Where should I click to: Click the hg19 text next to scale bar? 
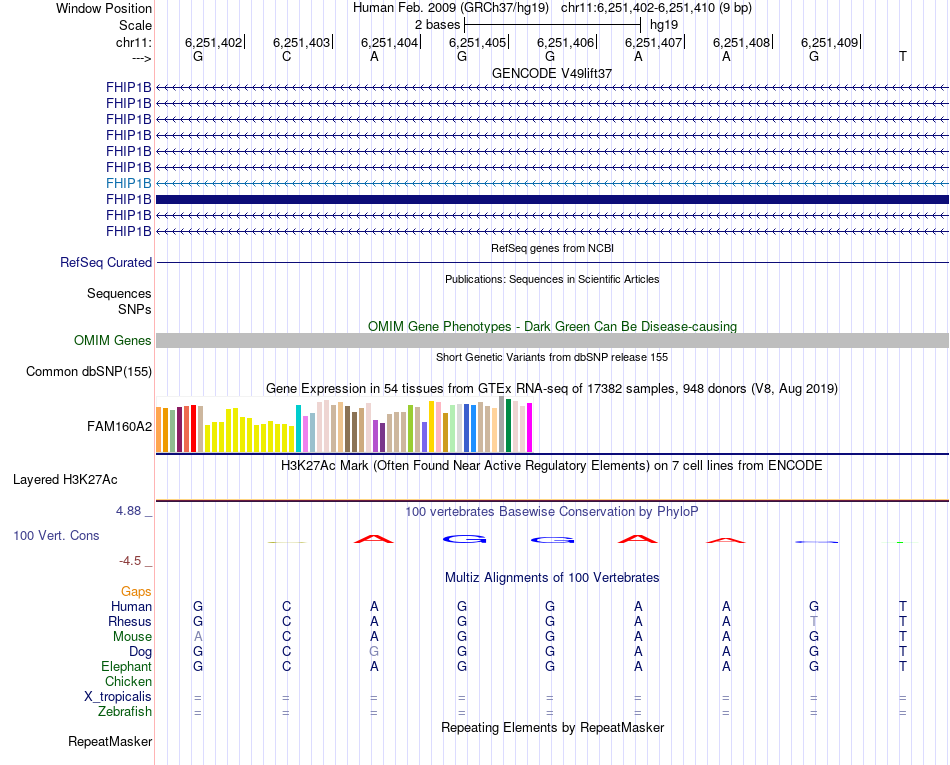664,25
